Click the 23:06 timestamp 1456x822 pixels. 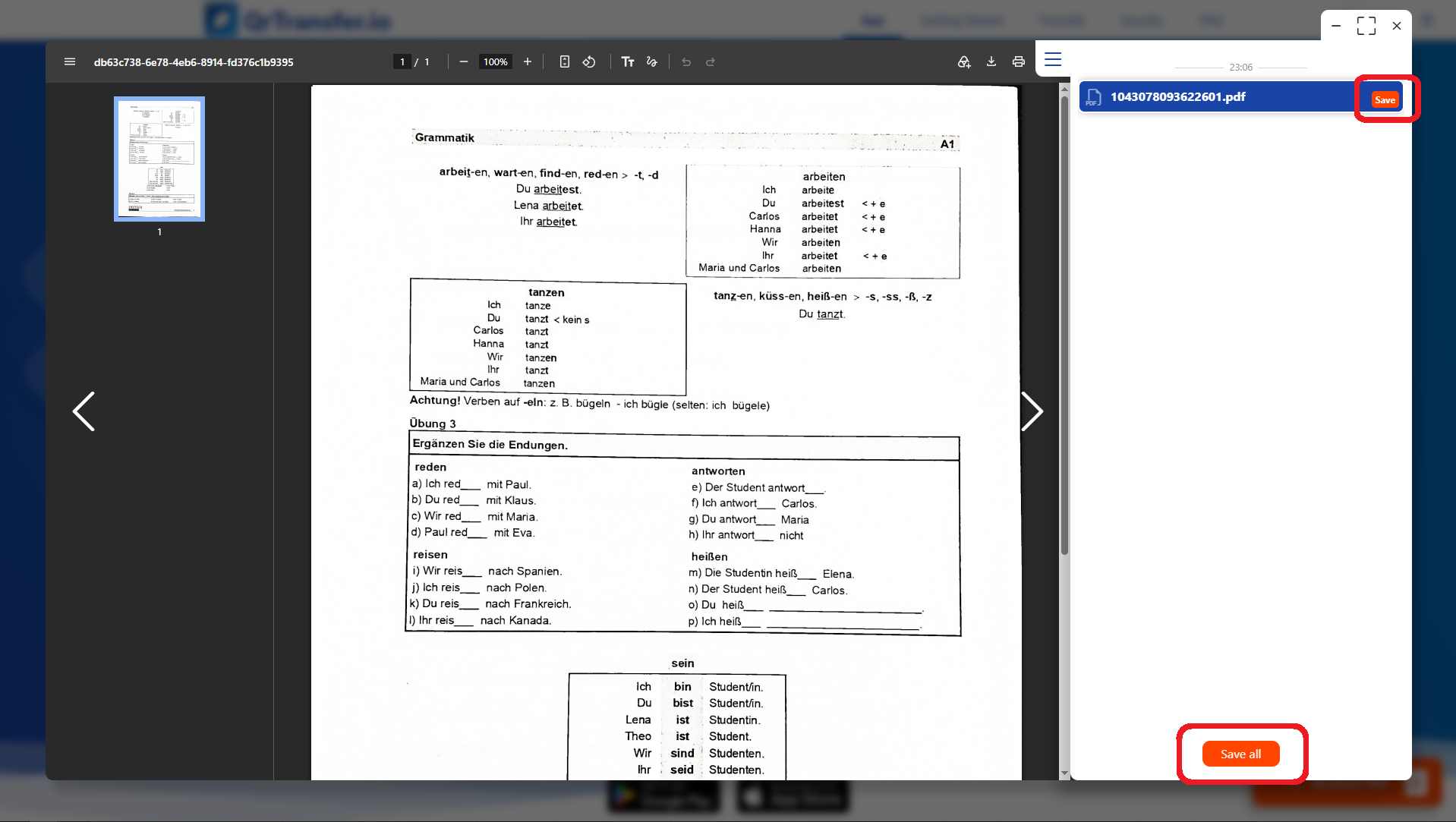[x=1240, y=67]
